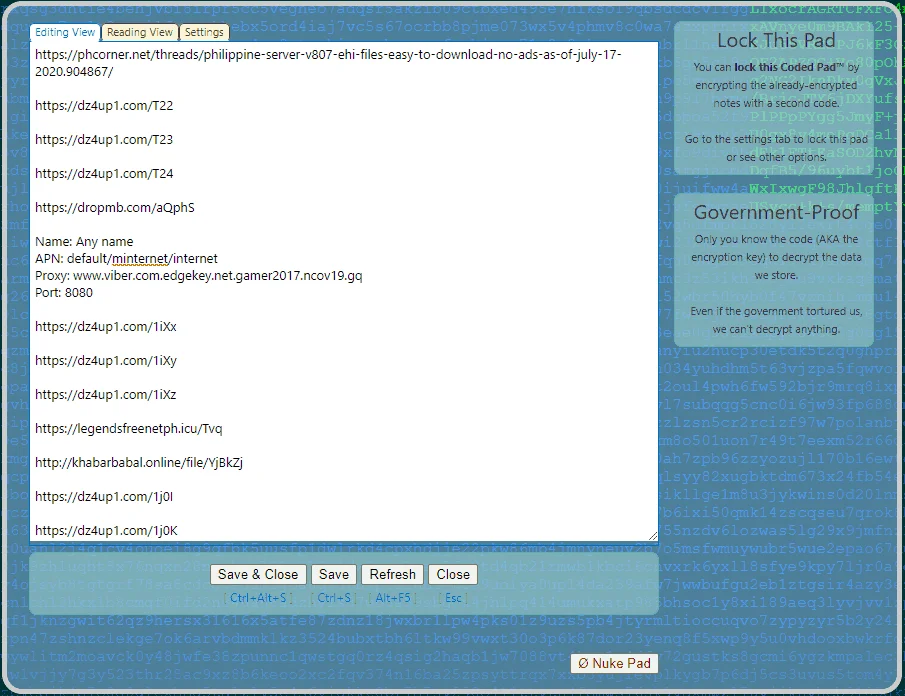Click the legendsfreenetph.icu/Tvq line

pyautogui.click(x=129, y=429)
